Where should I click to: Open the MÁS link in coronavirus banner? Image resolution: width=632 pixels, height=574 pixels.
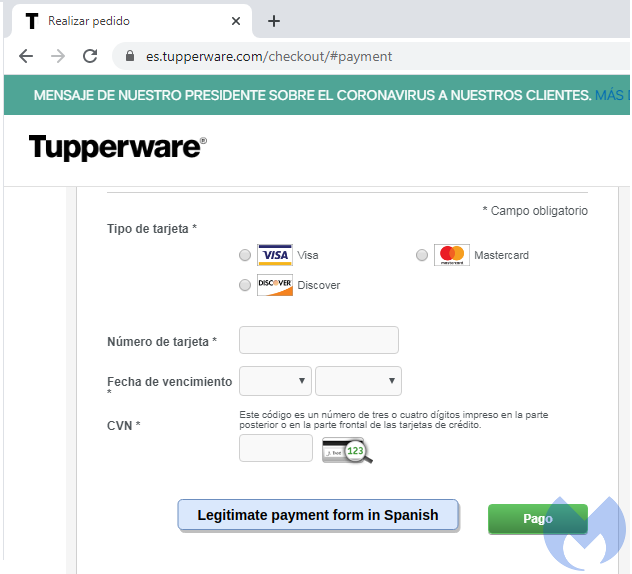tap(610, 95)
